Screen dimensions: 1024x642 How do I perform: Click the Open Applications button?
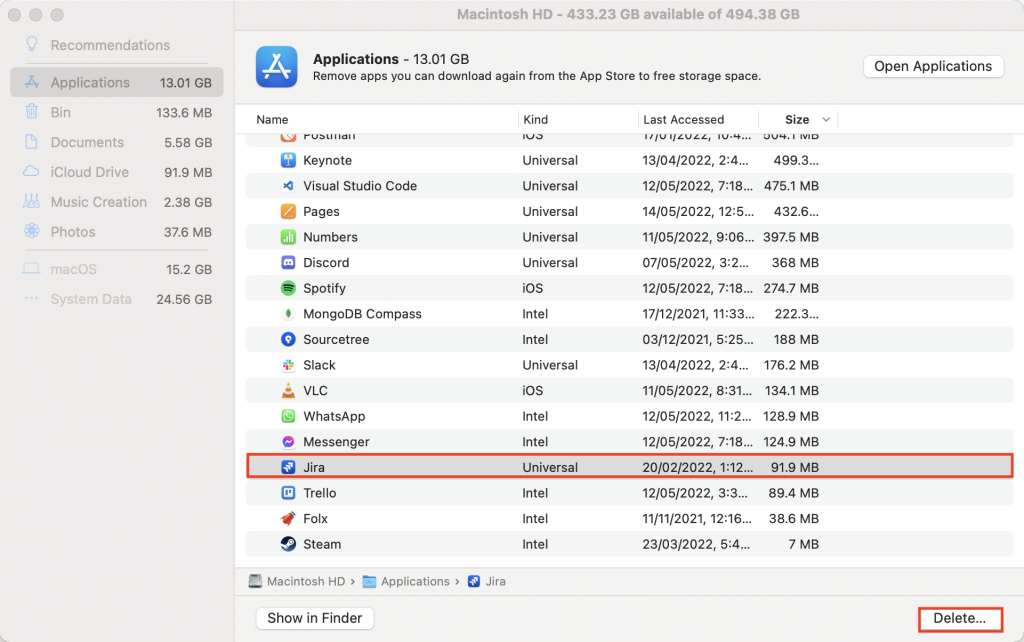point(933,66)
